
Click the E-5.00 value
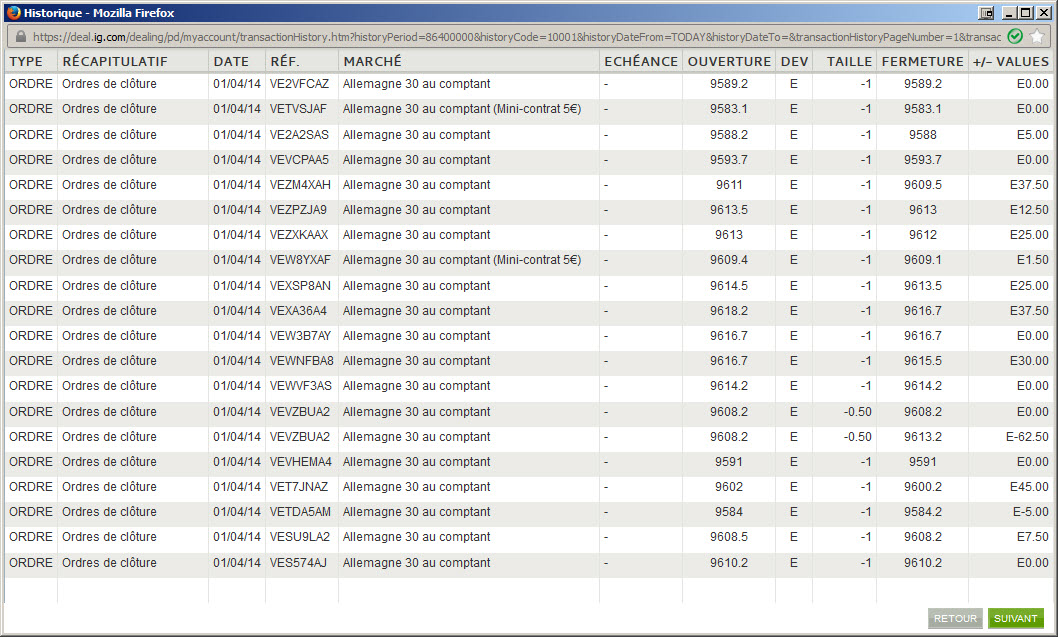click(x=1030, y=512)
